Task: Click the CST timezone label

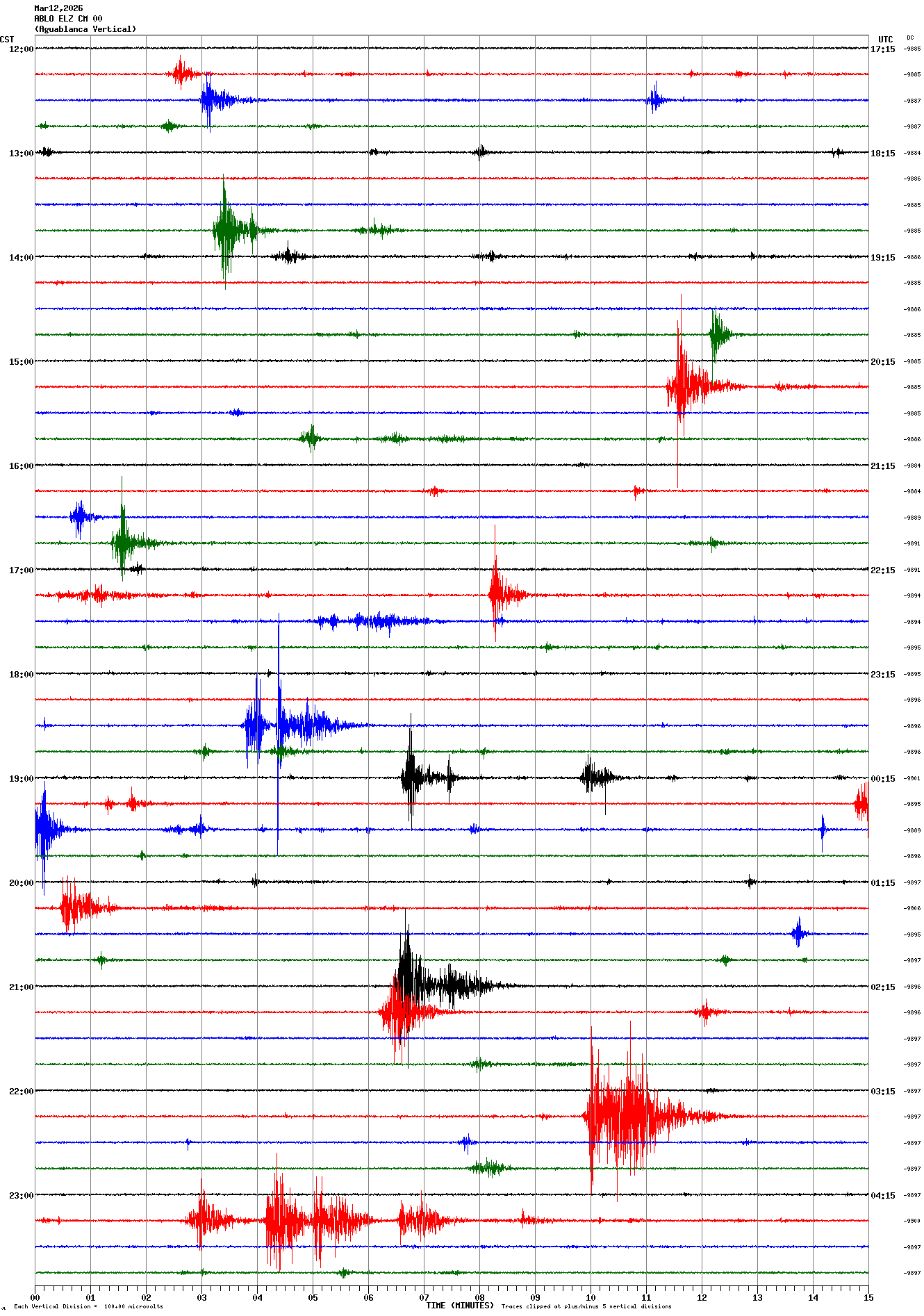Action: click(7, 40)
